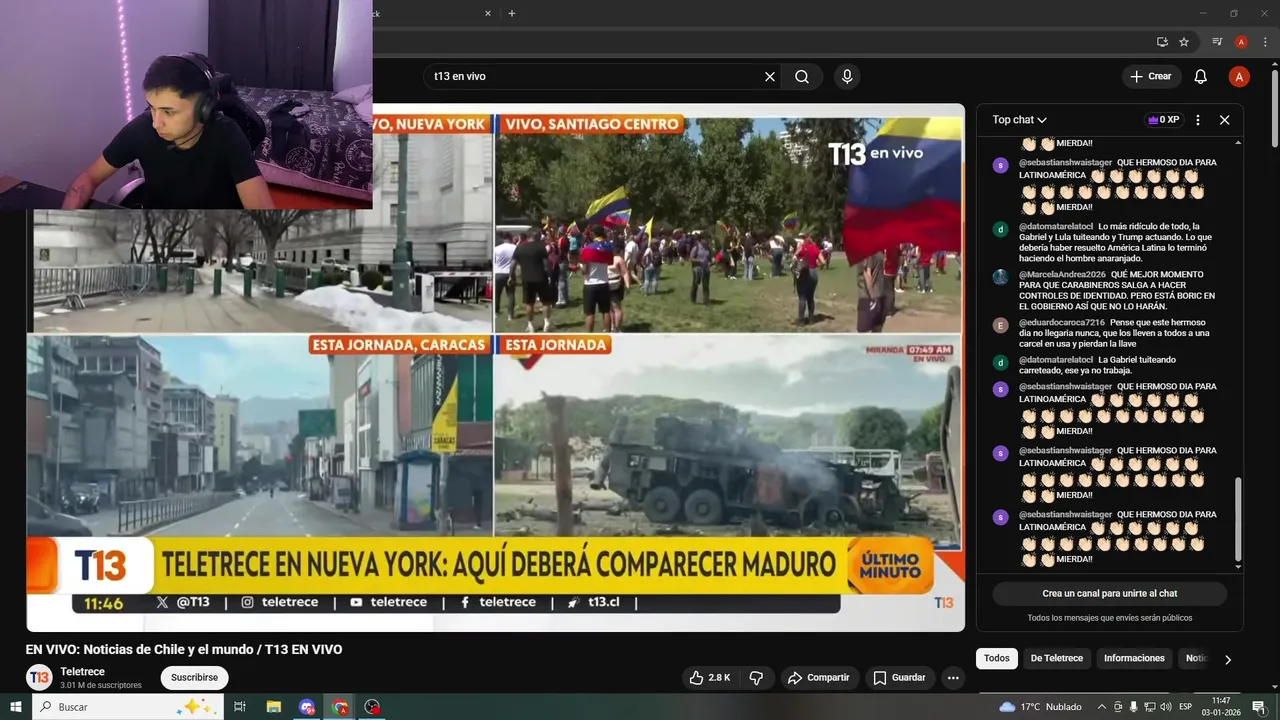Screen dimensions: 1280x720
Task: Open more actions menu below video
Action: click(954, 678)
